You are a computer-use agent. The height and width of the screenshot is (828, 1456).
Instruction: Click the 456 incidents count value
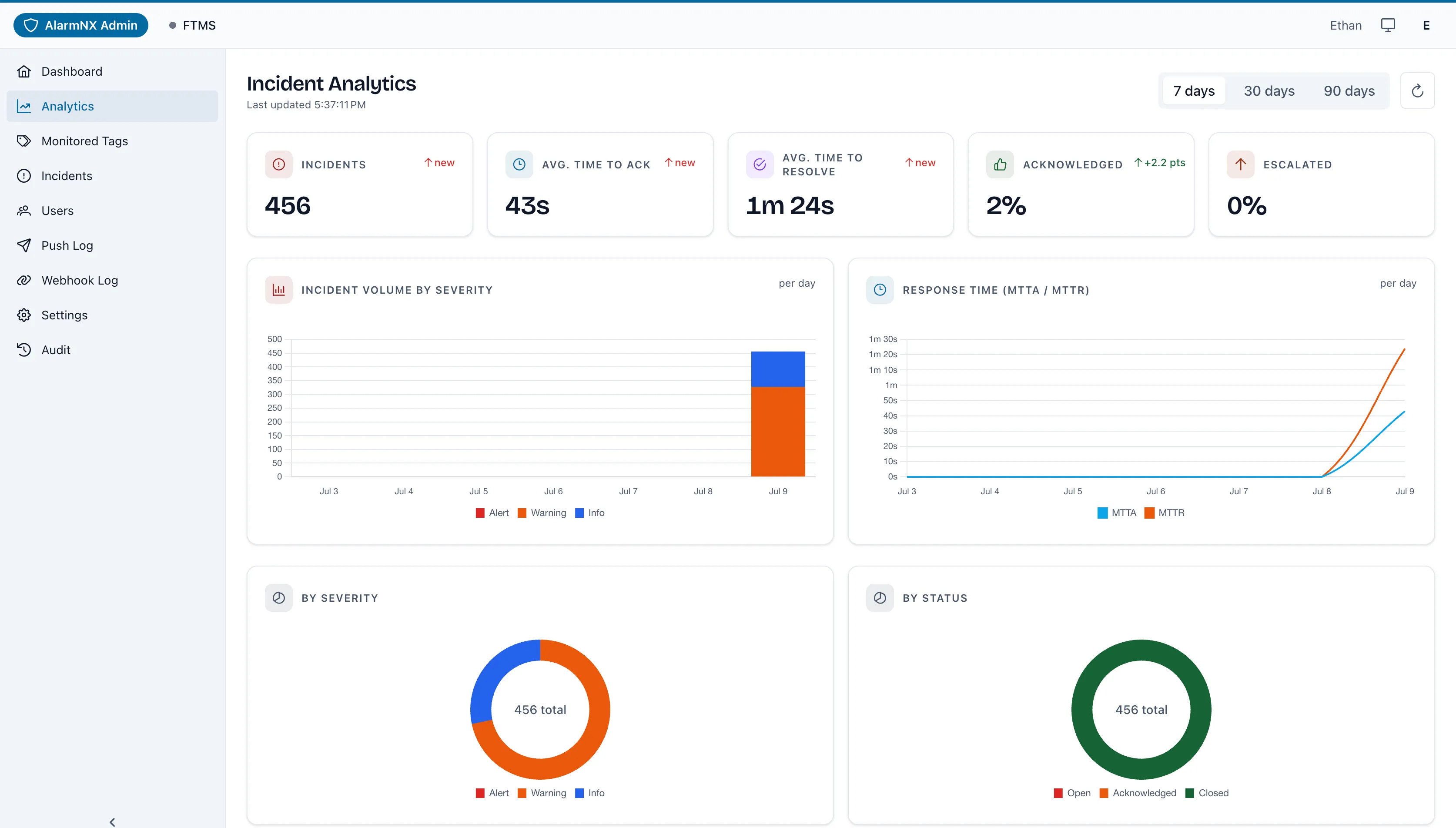[x=288, y=205]
